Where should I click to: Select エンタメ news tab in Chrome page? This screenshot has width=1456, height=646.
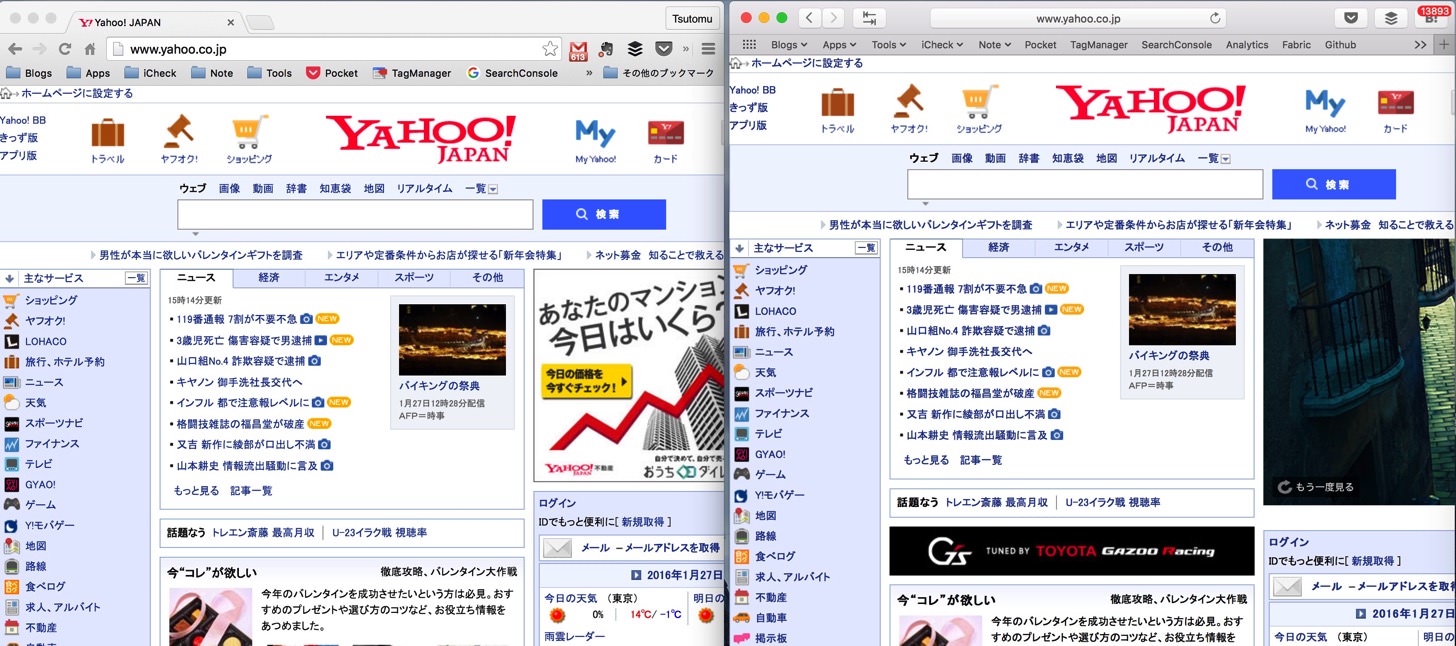point(341,278)
